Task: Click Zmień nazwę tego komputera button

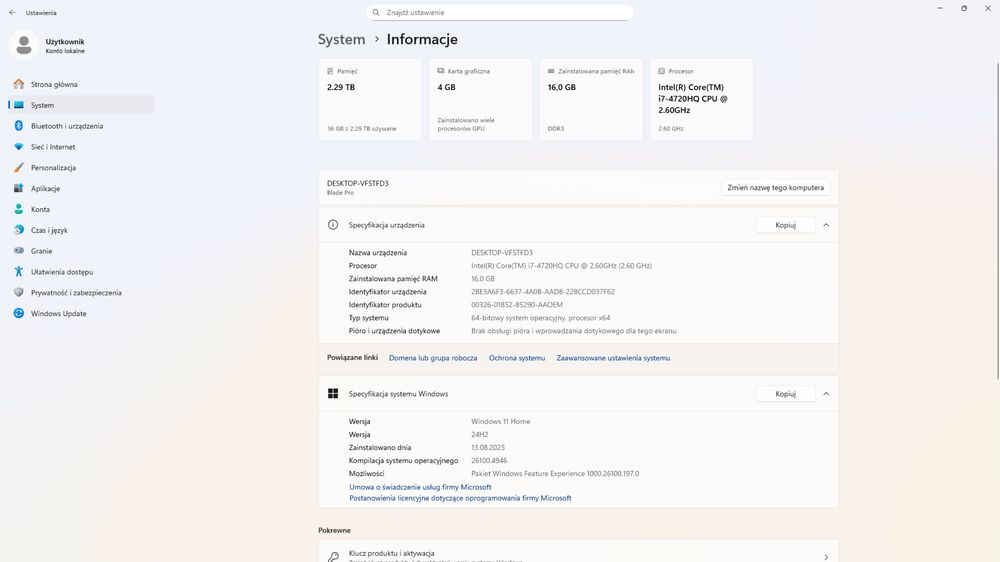Action: point(776,187)
